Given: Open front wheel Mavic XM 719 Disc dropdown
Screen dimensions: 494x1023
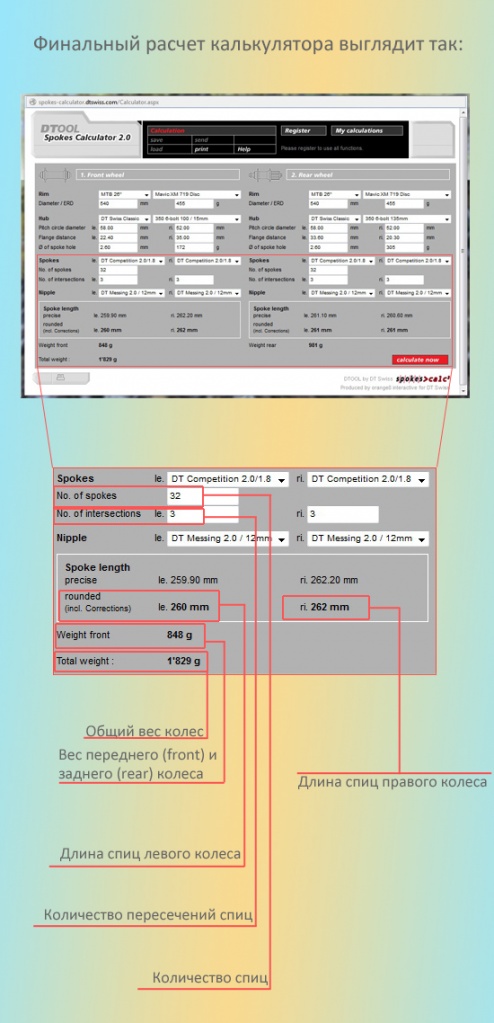Looking at the screenshot, I should pos(197,194).
